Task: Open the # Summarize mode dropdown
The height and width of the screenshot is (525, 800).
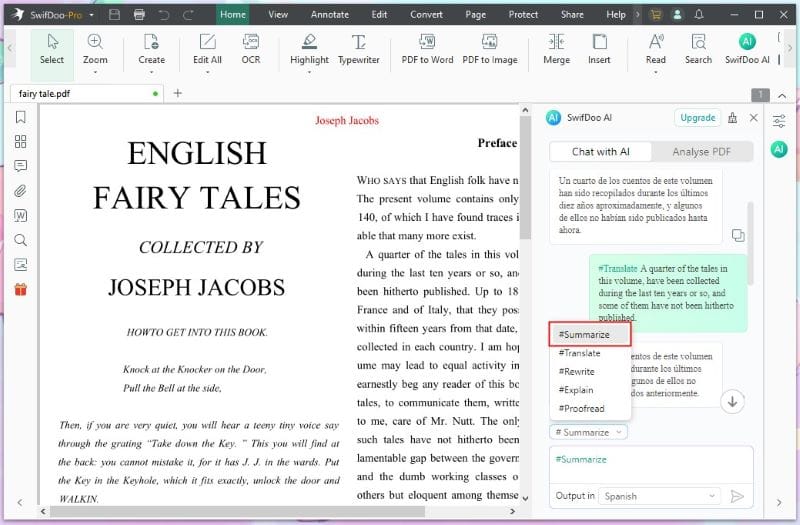Action: [588, 432]
